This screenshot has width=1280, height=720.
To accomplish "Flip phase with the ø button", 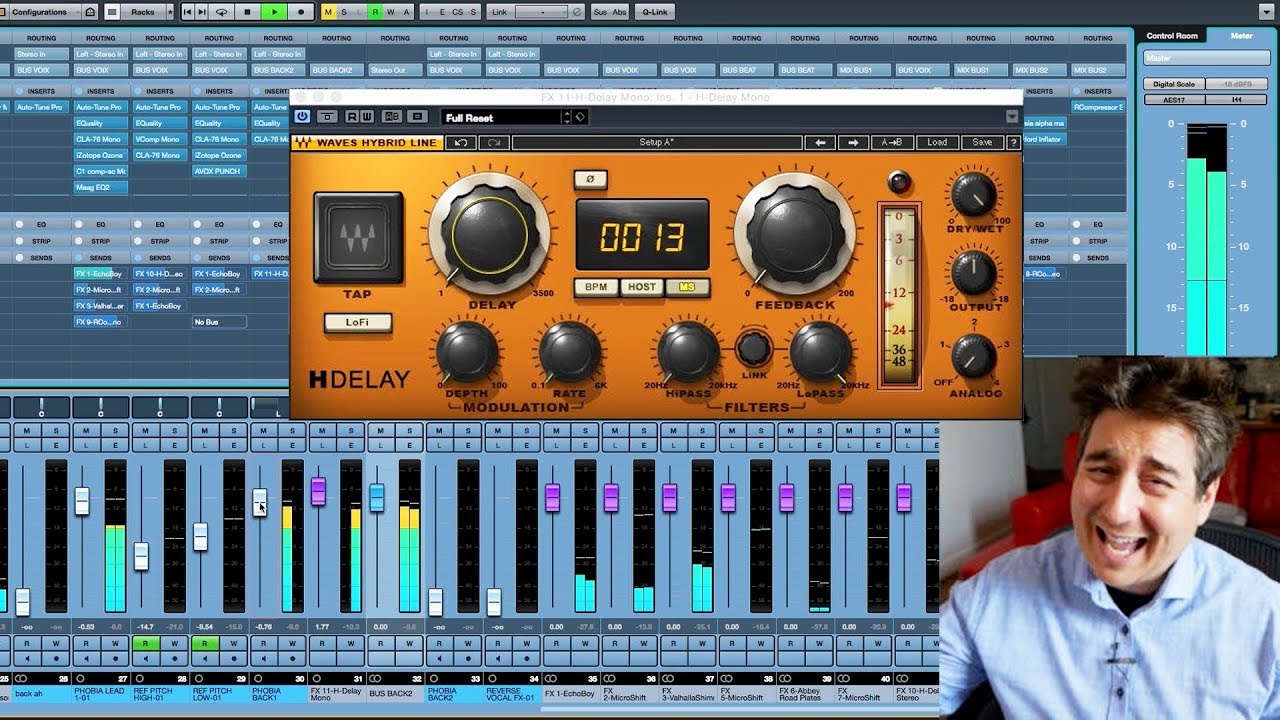I will click(590, 179).
